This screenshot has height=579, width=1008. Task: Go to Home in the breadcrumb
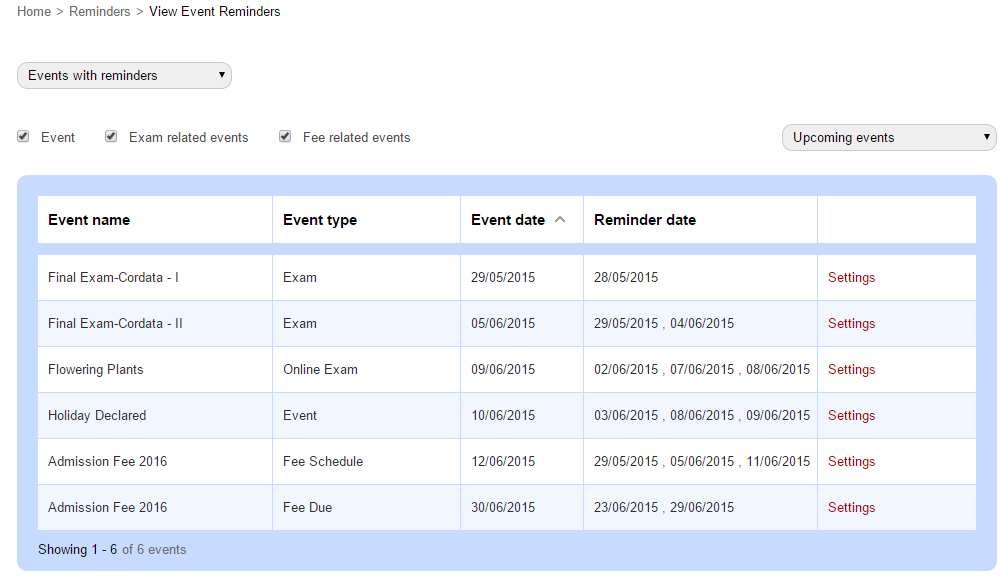click(34, 12)
